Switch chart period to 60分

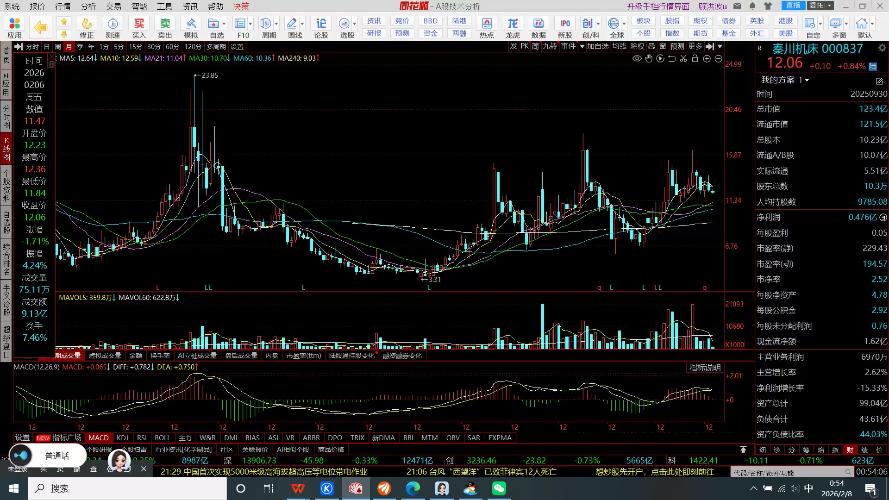pos(172,47)
